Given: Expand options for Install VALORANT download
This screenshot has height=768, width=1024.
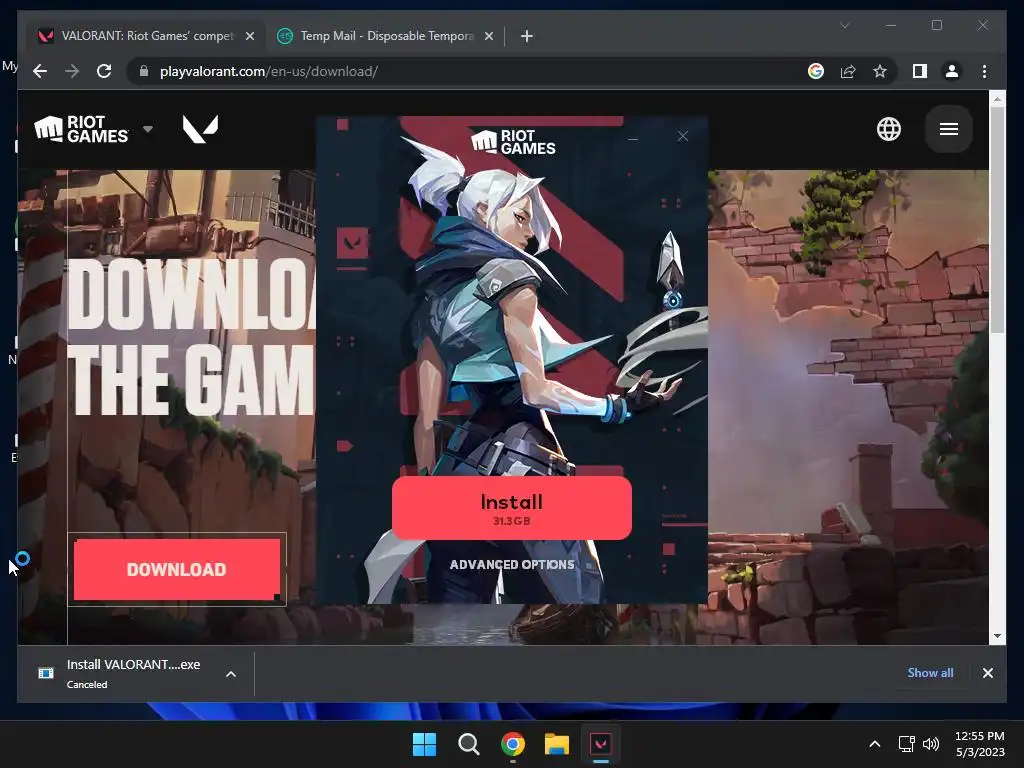Looking at the screenshot, I should point(231,674).
